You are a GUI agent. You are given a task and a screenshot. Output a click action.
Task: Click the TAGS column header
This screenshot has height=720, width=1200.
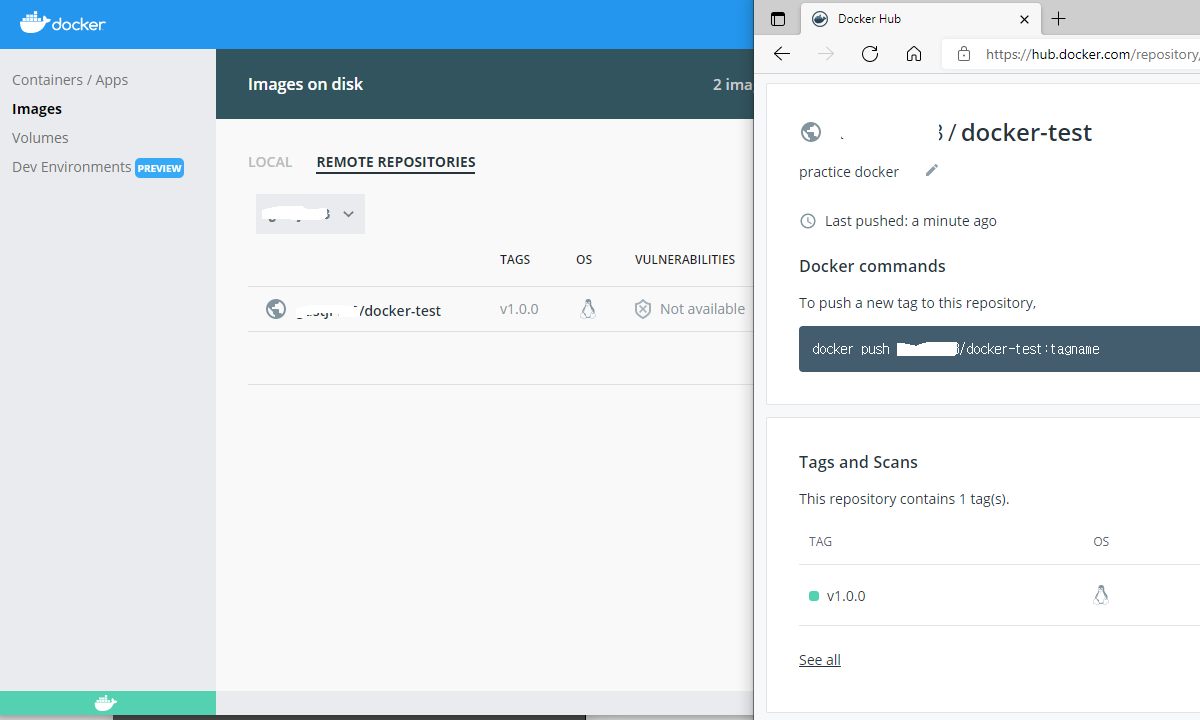[x=515, y=259]
